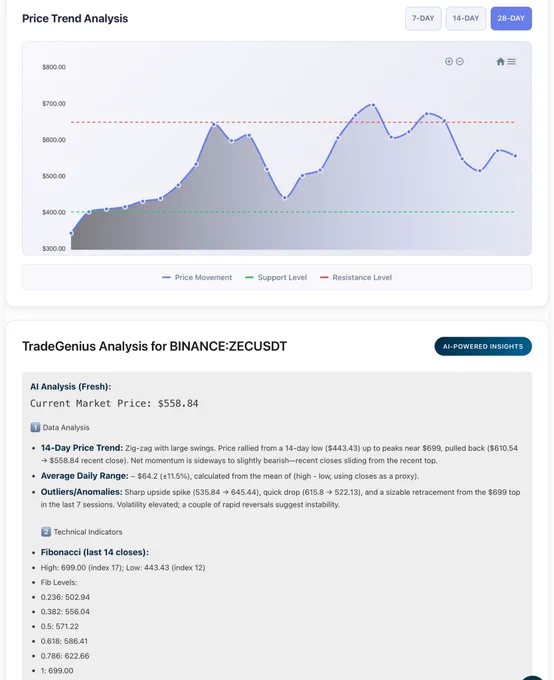The height and width of the screenshot is (680, 554).
Task: Select the 28-DAY range
Action: pos(511,18)
